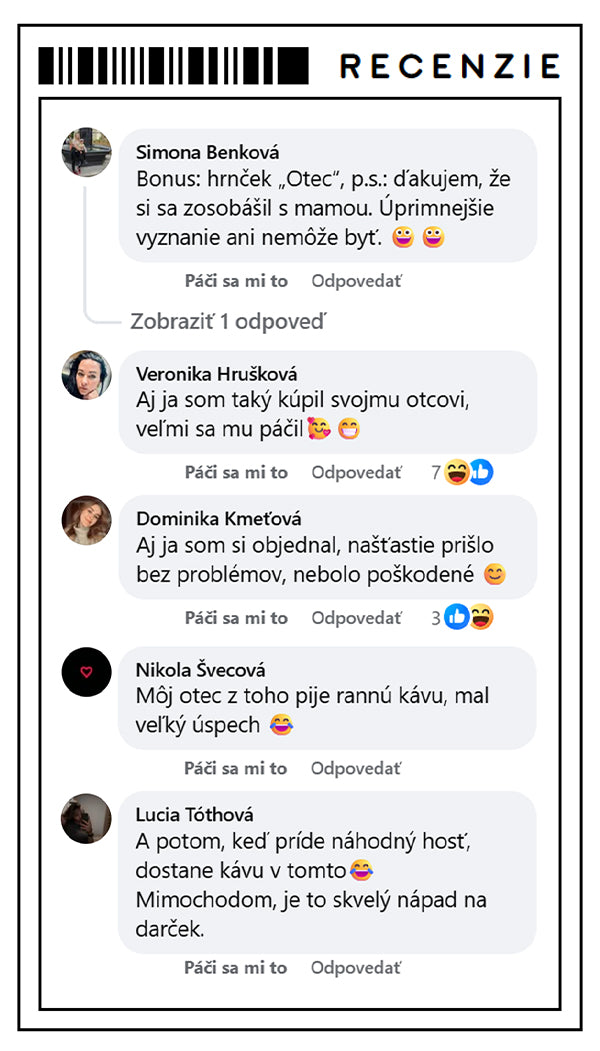Screen dimensions: 600x1051
Task: Like Nikola Švecová's comment
Action: pyautogui.click(x=236, y=769)
